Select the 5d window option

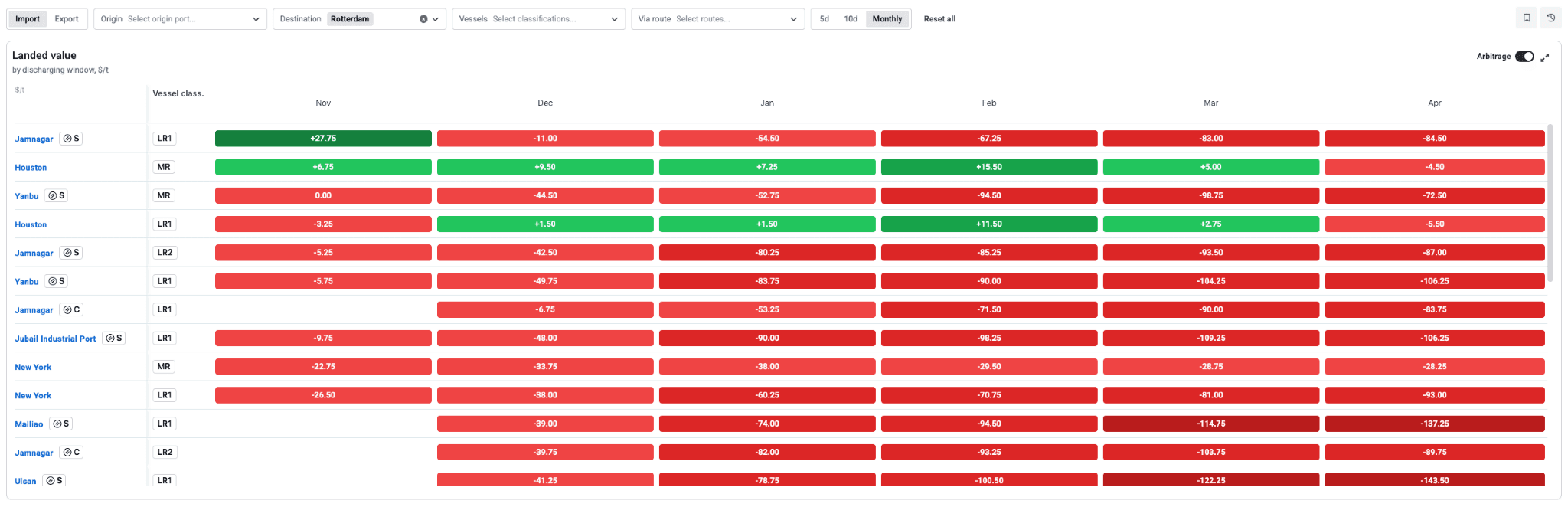[825, 19]
